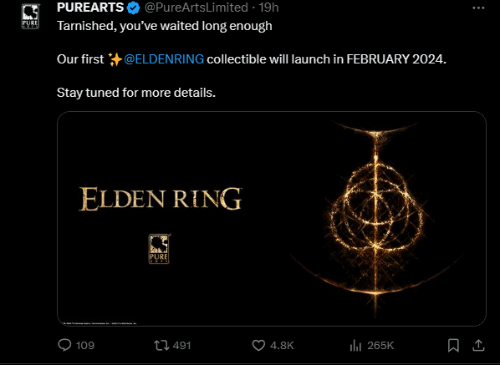
Task: Open the PUREARTS display name
Action: [x=90, y=8]
